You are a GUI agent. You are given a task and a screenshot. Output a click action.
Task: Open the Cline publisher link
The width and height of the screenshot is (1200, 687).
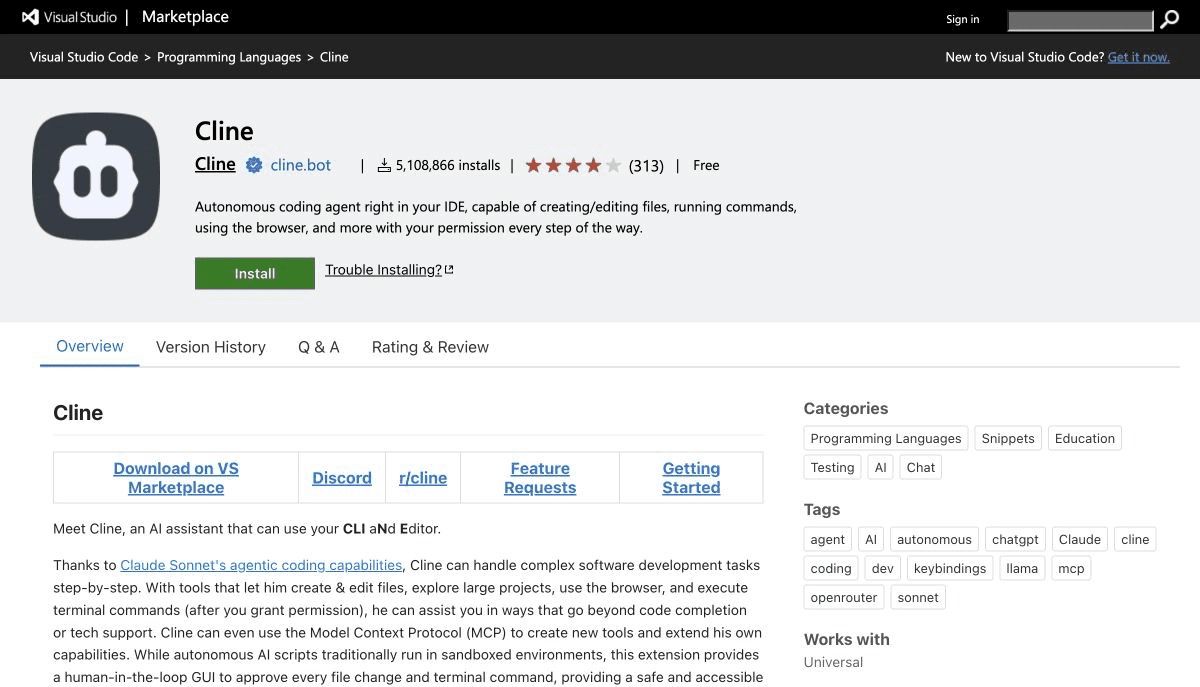click(x=215, y=164)
